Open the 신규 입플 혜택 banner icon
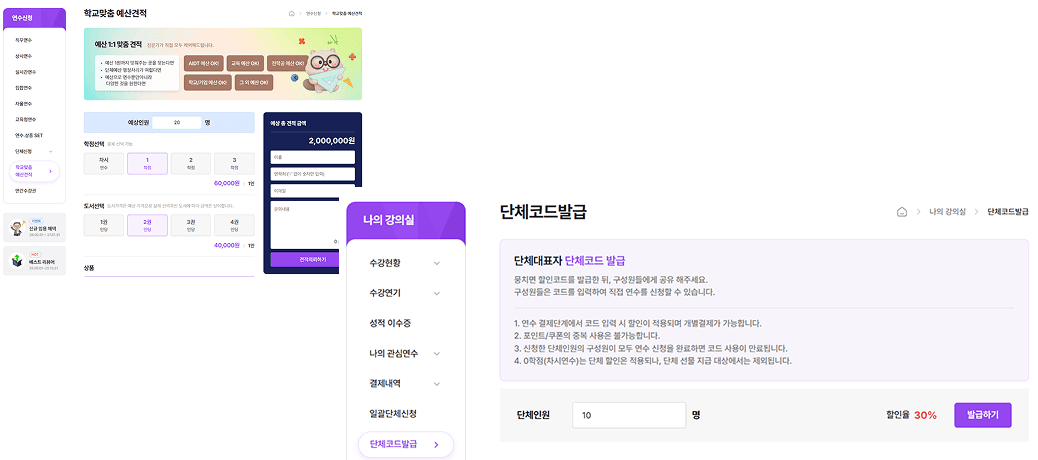1038x460 pixels. (17, 228)
